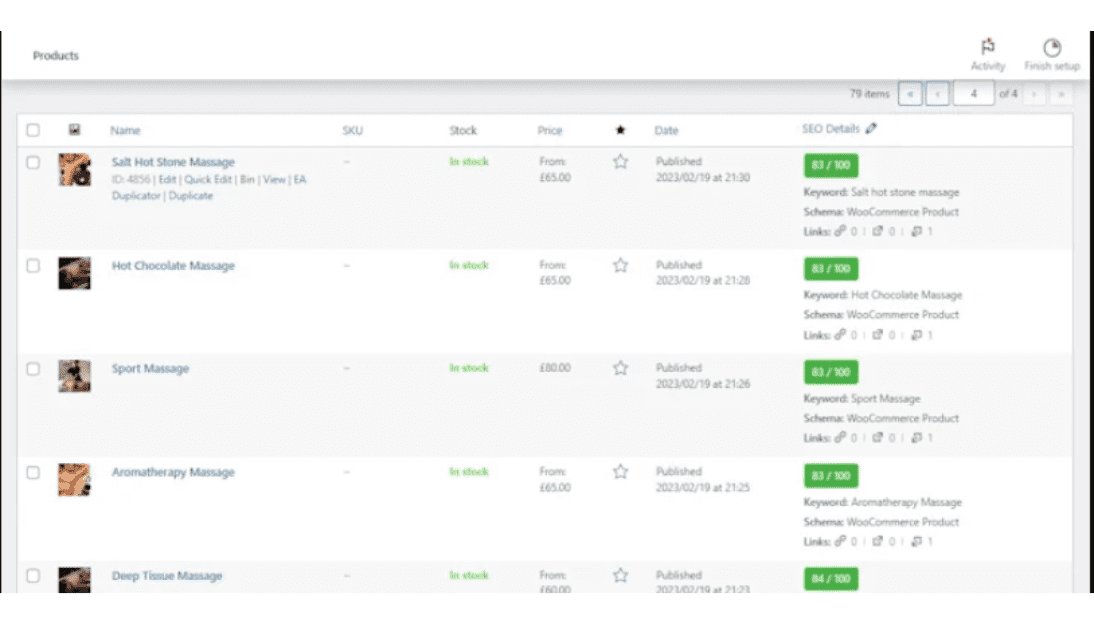Go to the first page of products
Viewport: 1094px width, 625px height.
[910, 94]
